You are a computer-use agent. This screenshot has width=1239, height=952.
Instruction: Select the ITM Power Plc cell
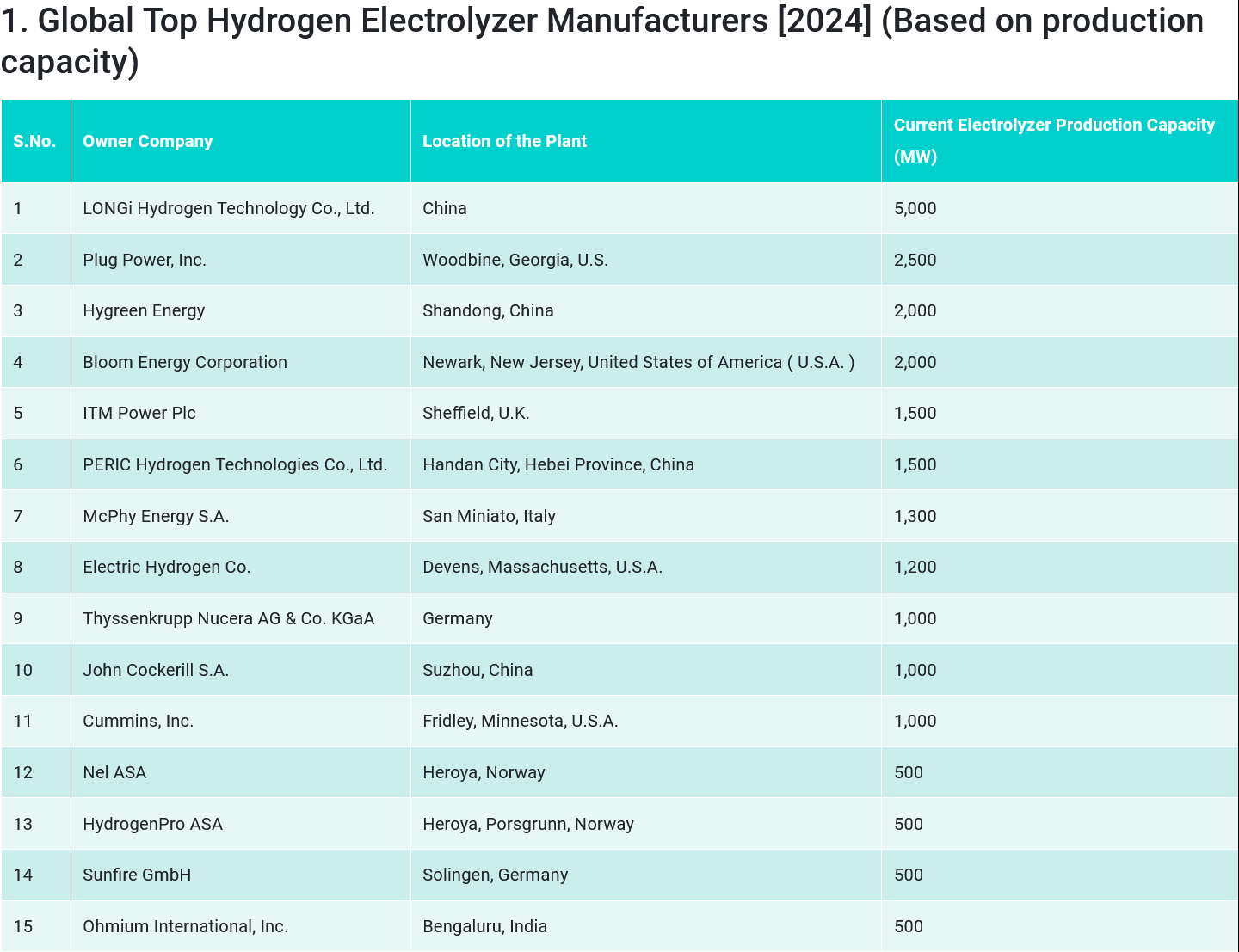(139, 413)
